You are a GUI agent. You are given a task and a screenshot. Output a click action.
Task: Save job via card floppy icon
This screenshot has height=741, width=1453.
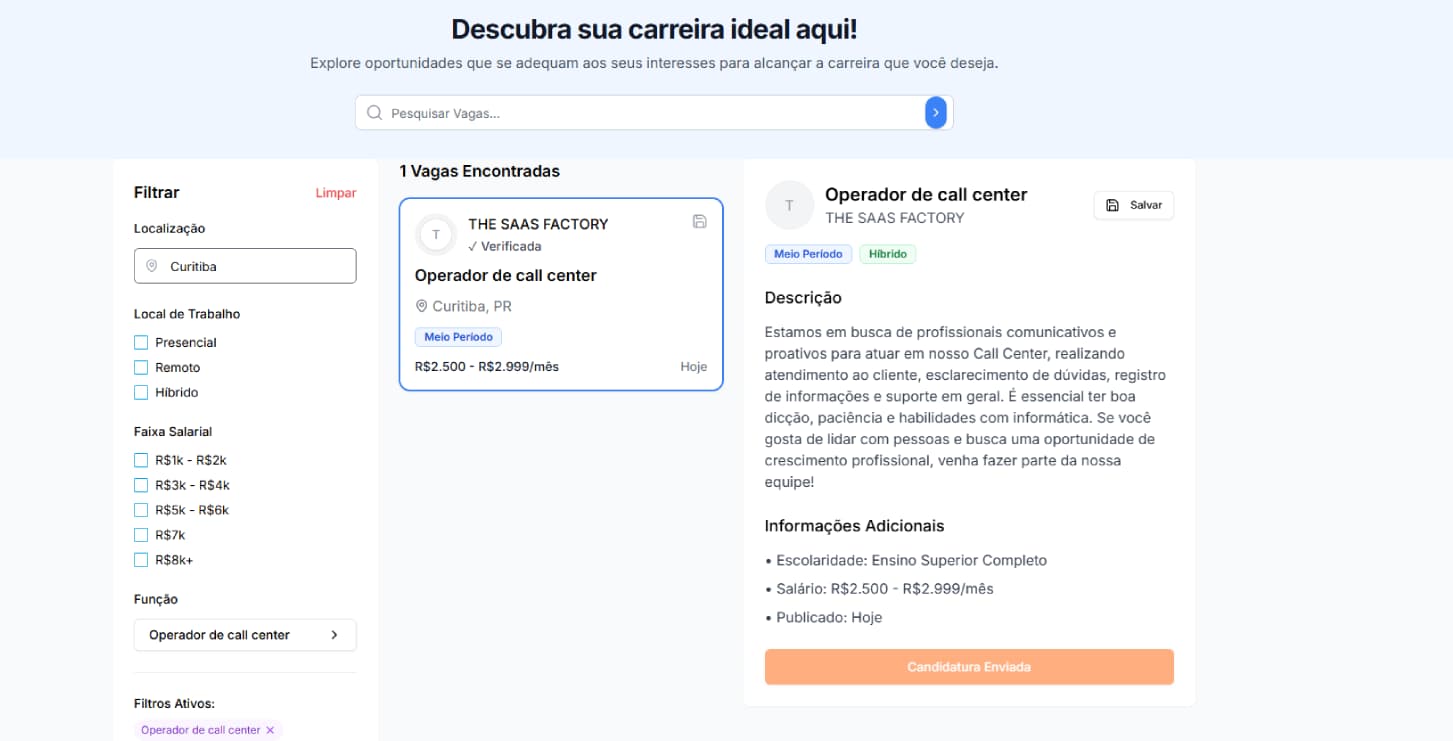[x=700, y=222]
